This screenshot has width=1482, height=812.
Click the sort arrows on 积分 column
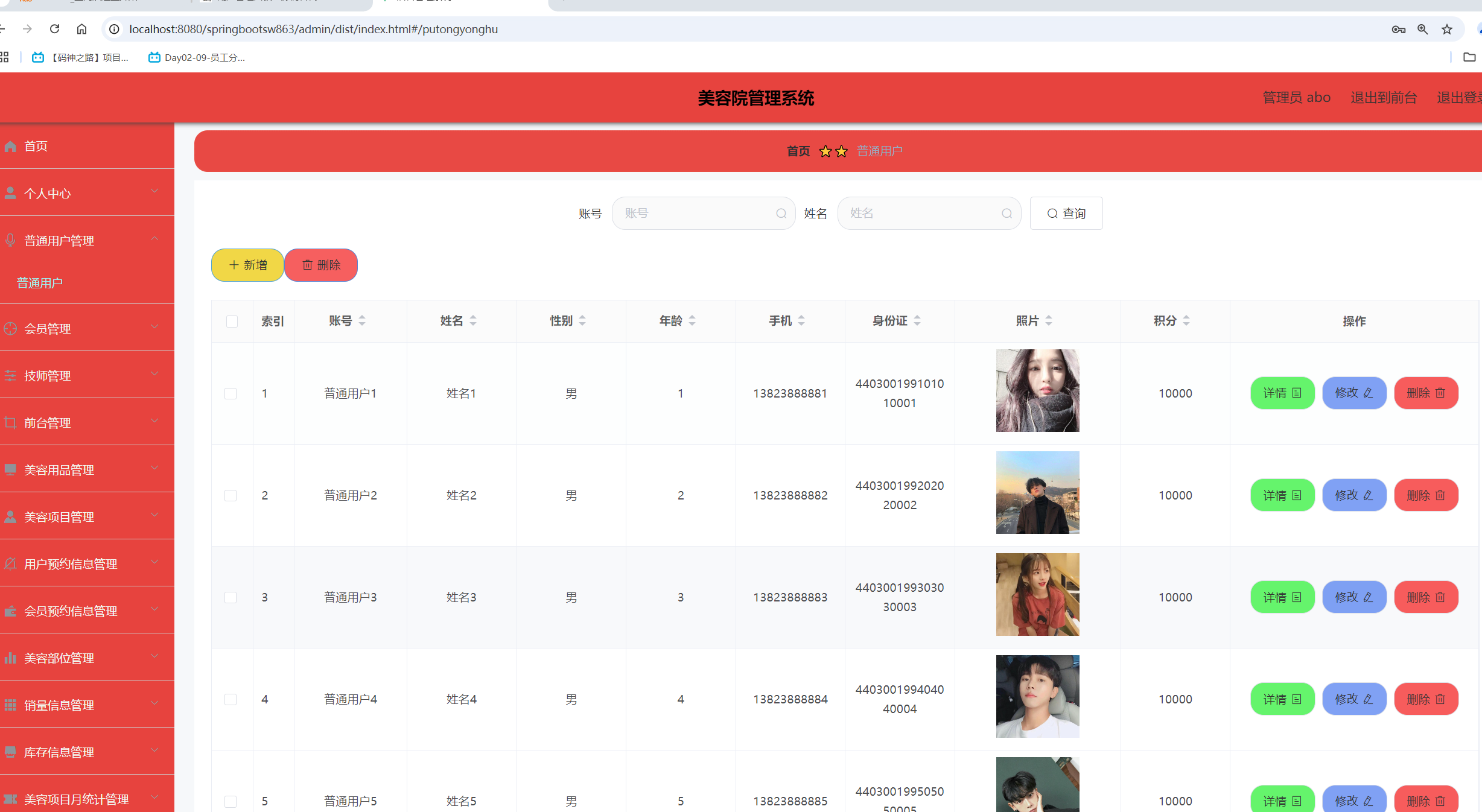point(1186,321)
